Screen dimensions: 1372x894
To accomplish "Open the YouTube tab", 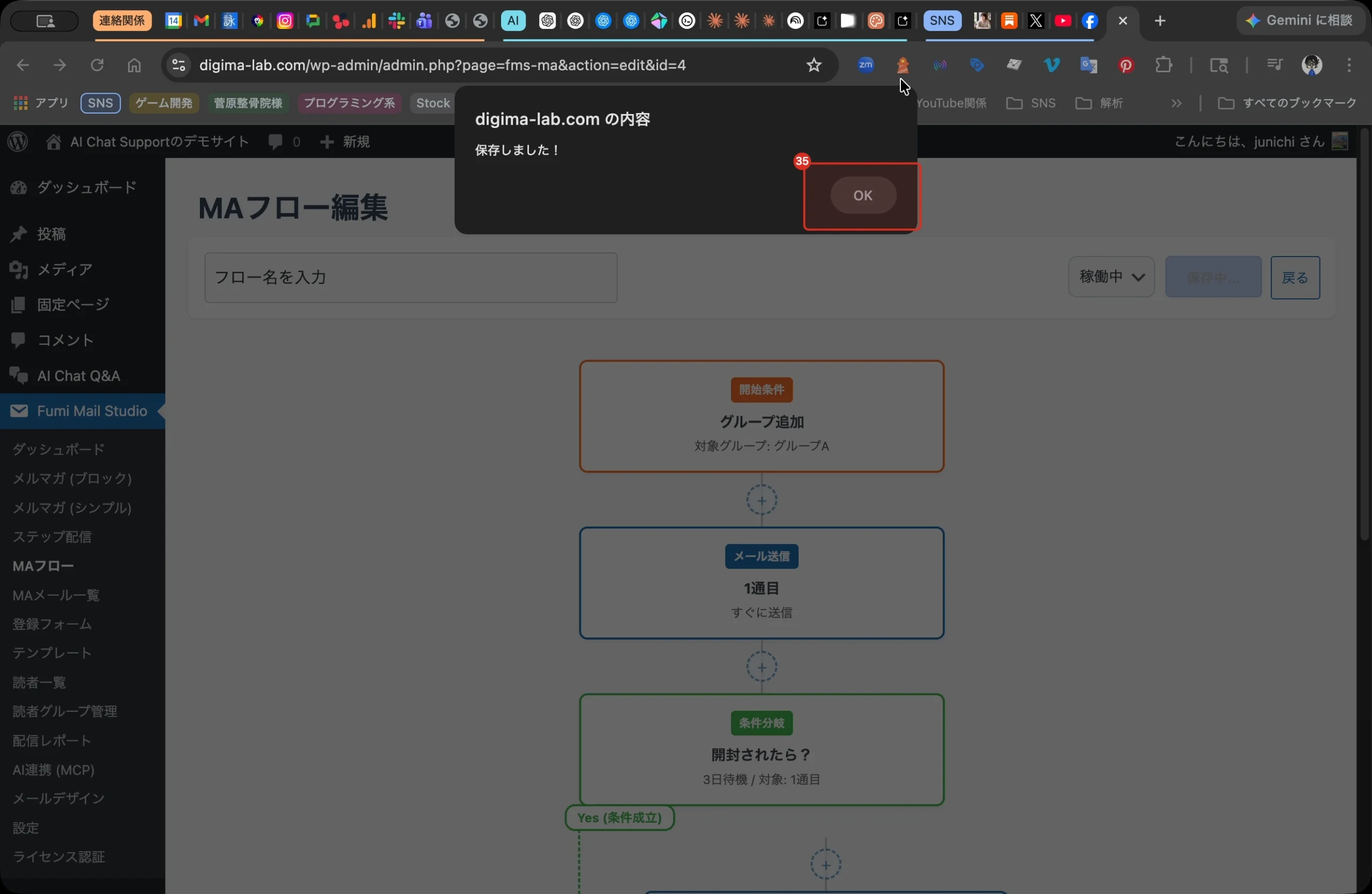I will (1062, 21).
